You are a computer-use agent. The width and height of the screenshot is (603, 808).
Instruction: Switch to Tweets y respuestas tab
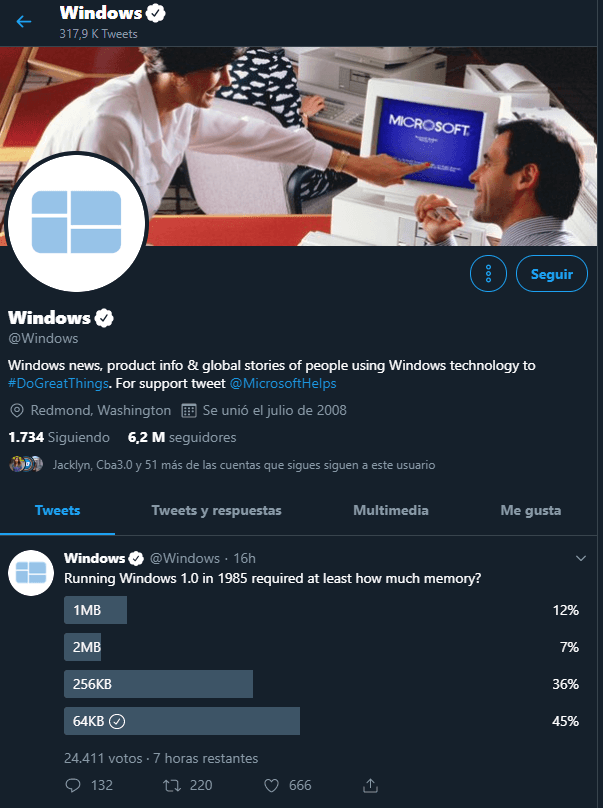[x=216, y=510]
